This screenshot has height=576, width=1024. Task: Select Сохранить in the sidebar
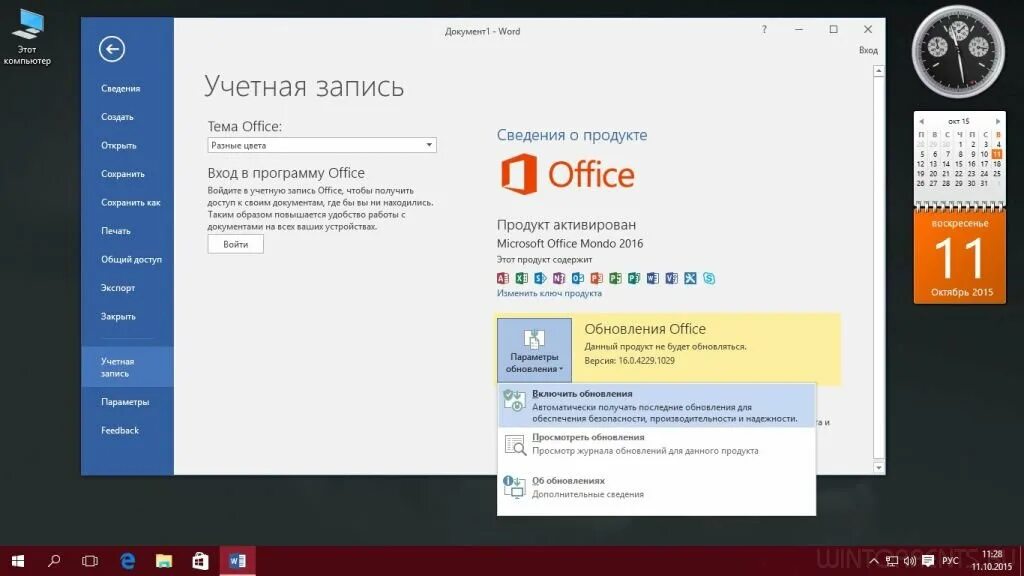(123, 174)
